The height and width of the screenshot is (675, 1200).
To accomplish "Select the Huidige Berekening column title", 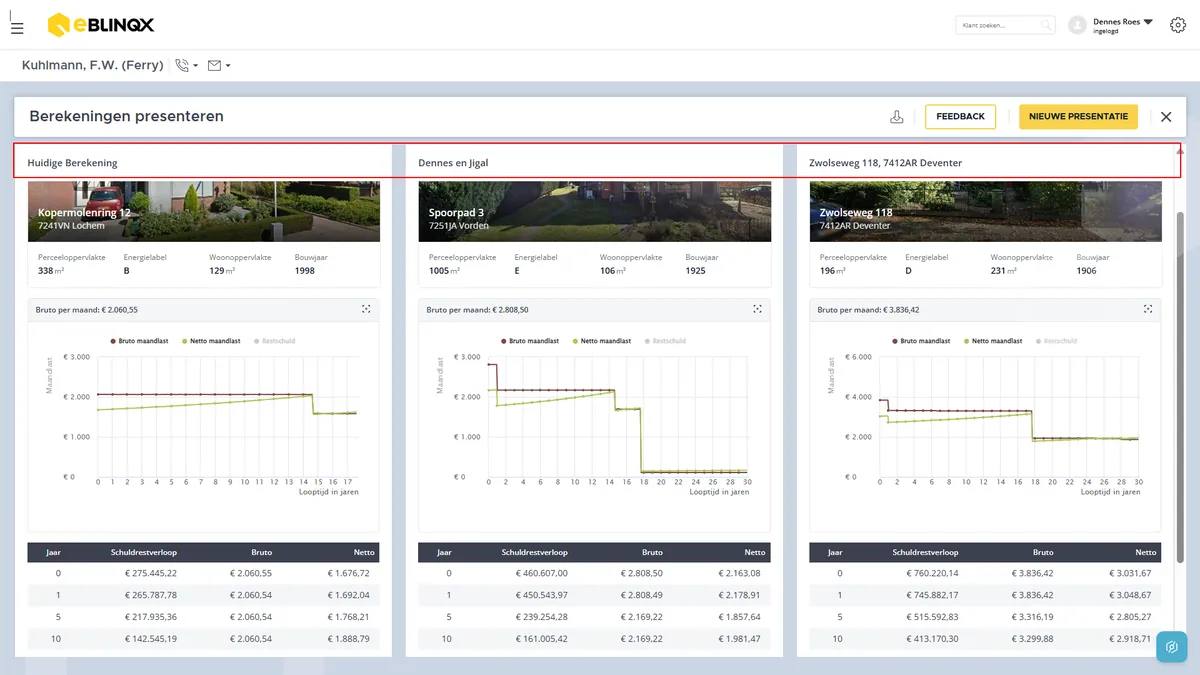I will 72,163.
